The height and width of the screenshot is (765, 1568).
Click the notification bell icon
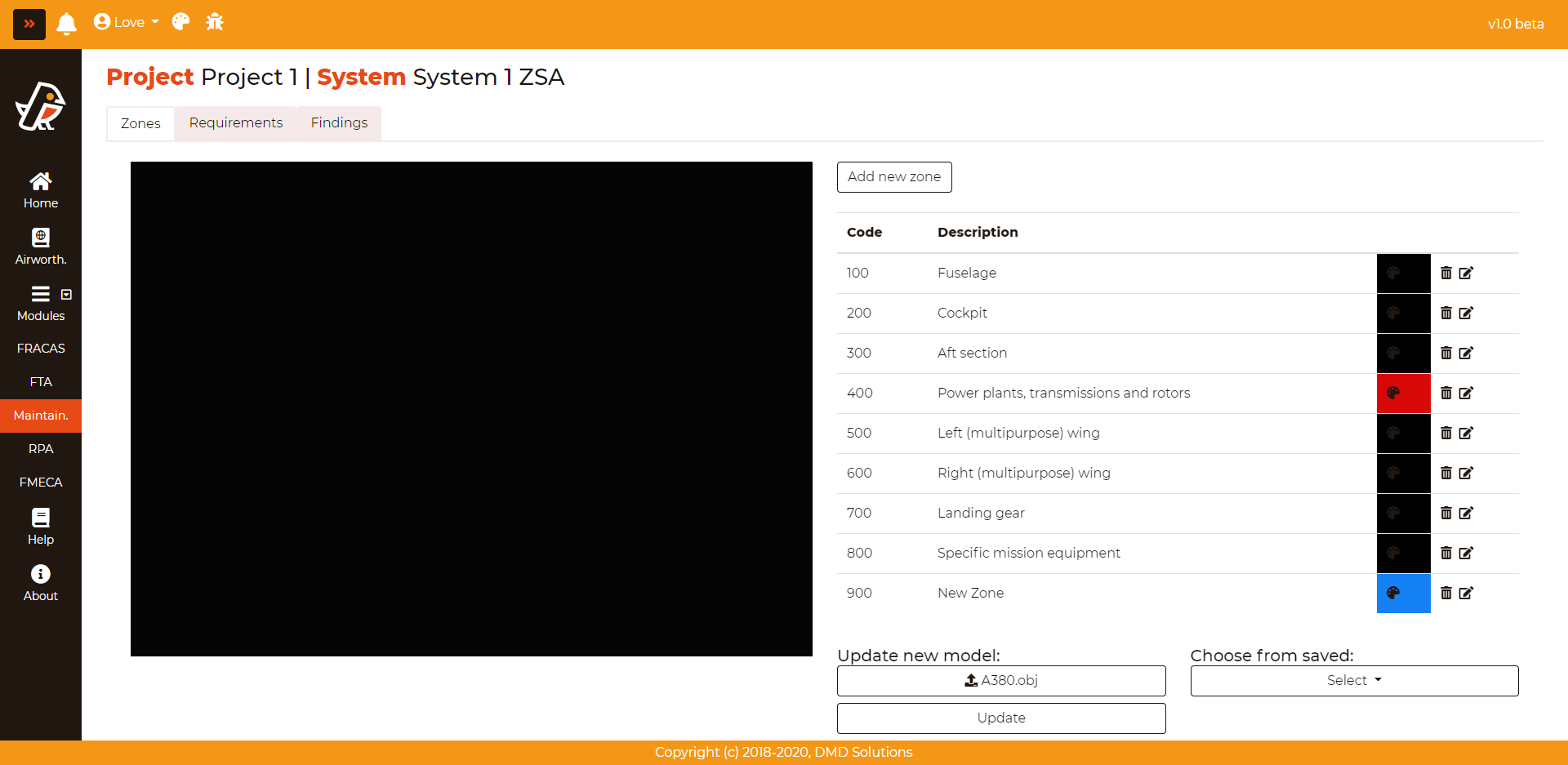67,24
